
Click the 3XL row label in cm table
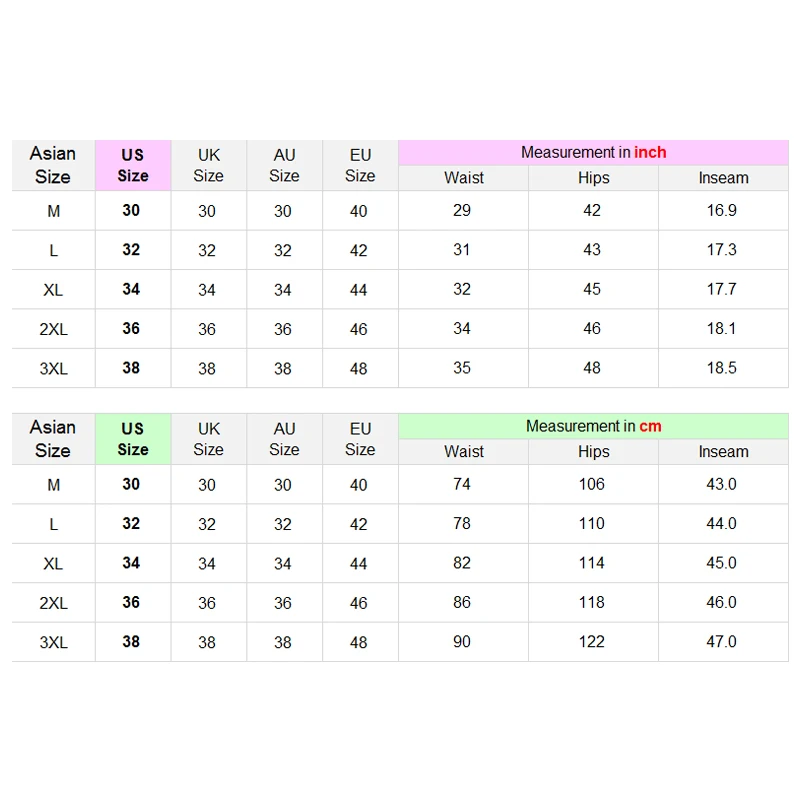tap(54, 643)
